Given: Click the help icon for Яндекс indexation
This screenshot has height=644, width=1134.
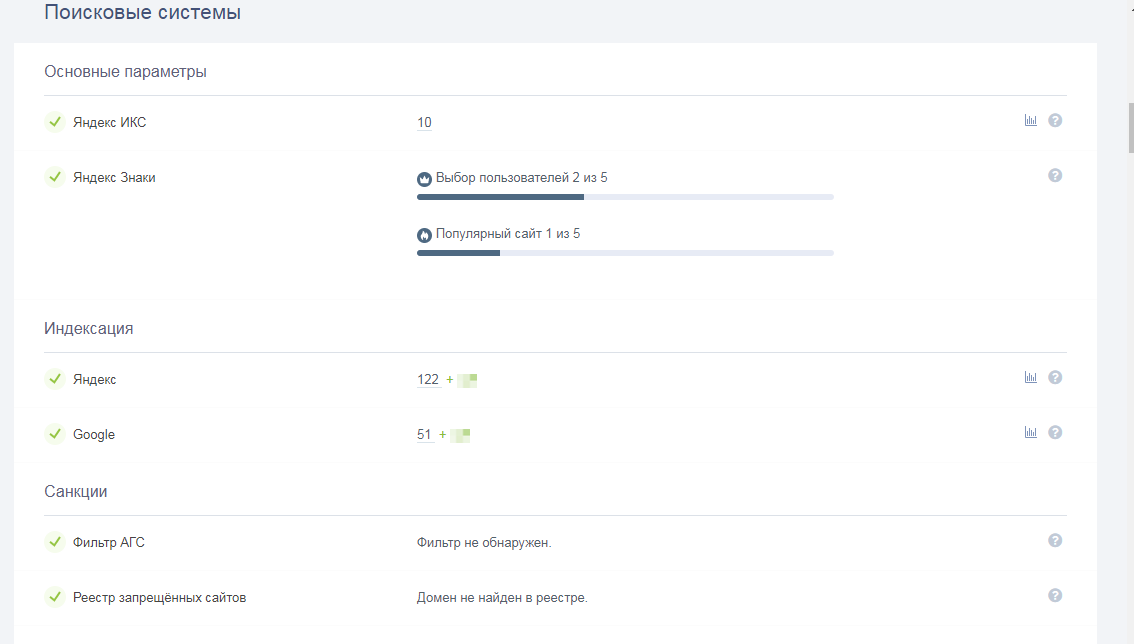Looking at the screenshot, I should (1055, 378).
